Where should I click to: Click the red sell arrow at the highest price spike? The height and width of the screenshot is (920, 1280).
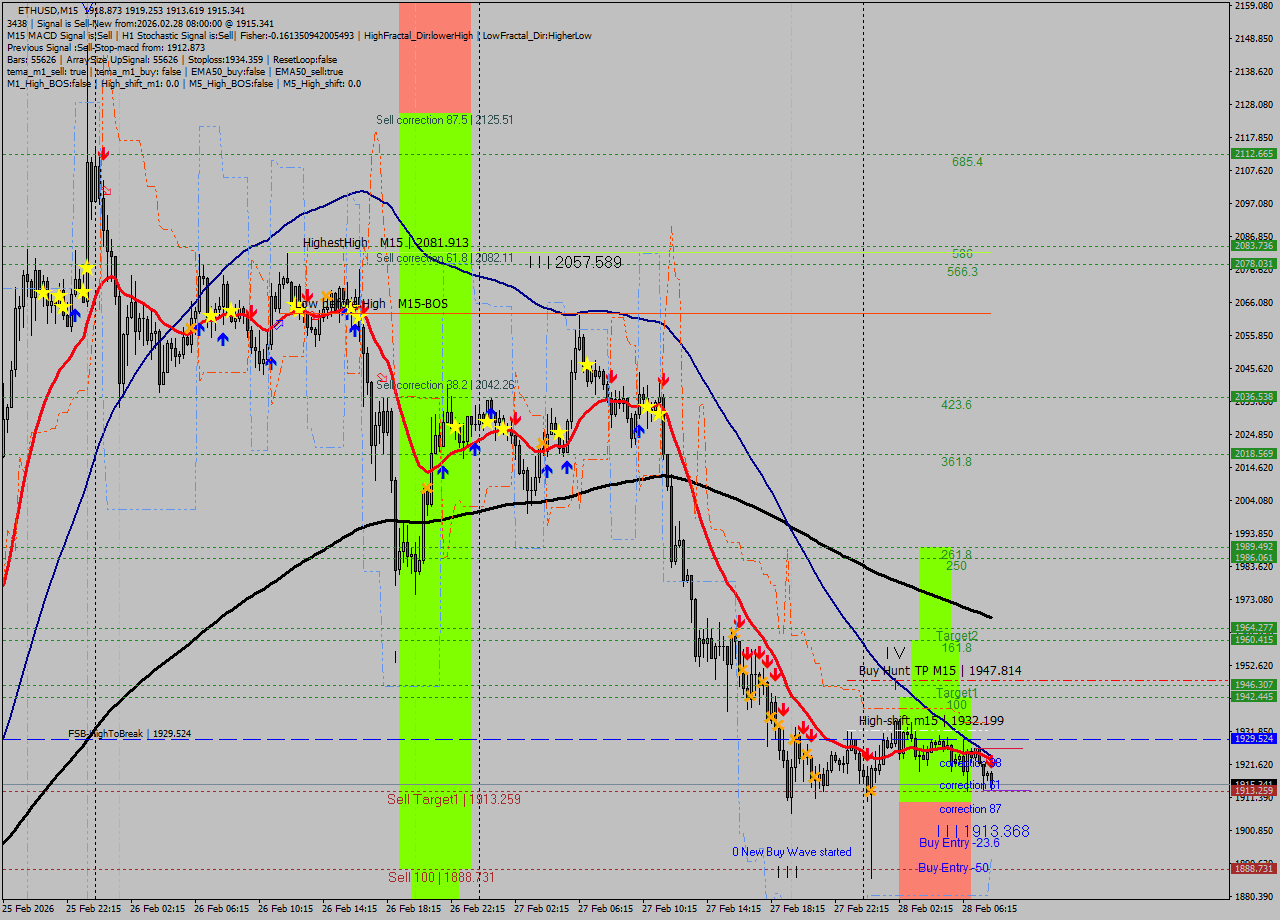pos(104,154)
